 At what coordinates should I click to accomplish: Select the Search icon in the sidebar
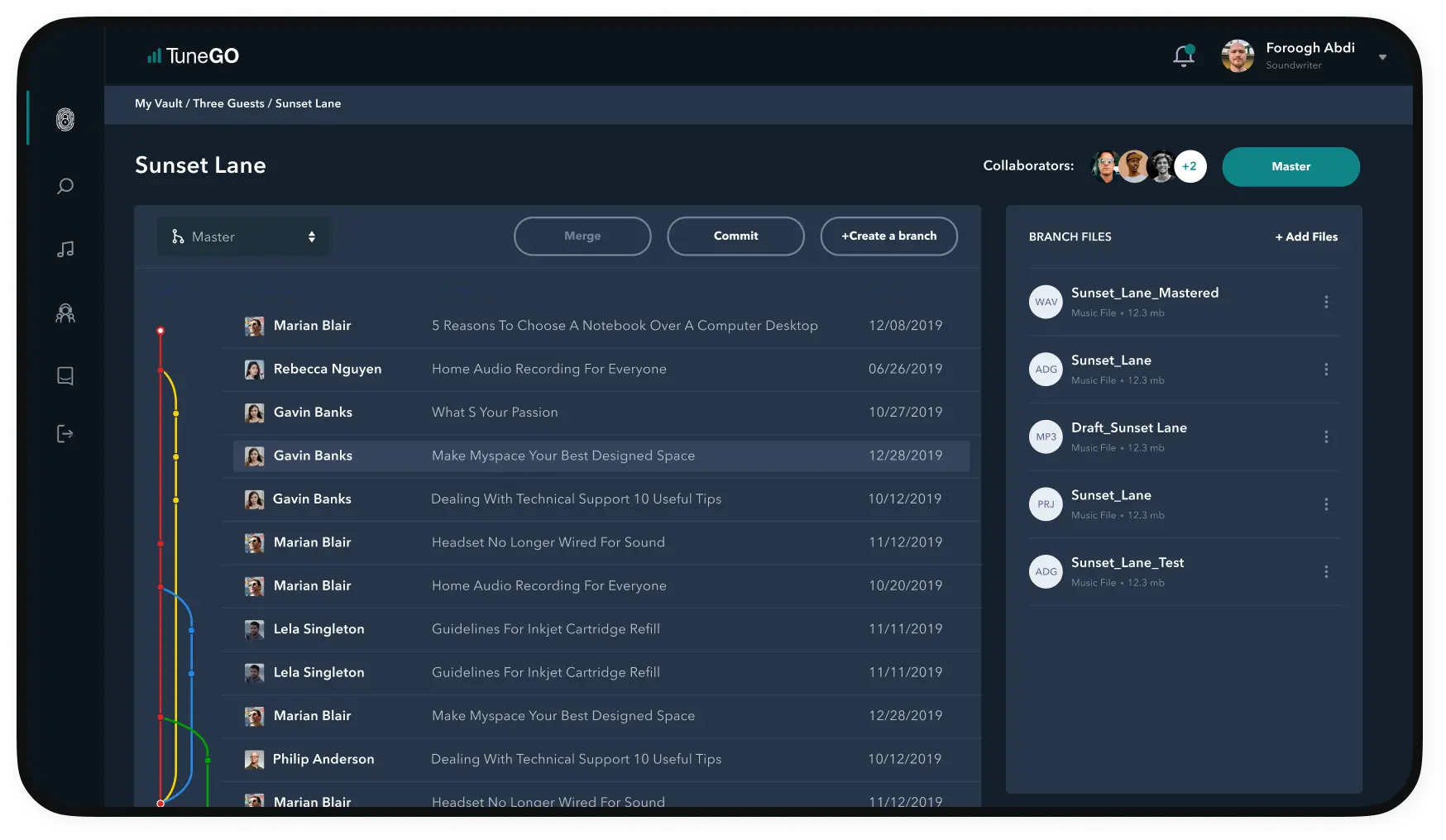point(65,186)
